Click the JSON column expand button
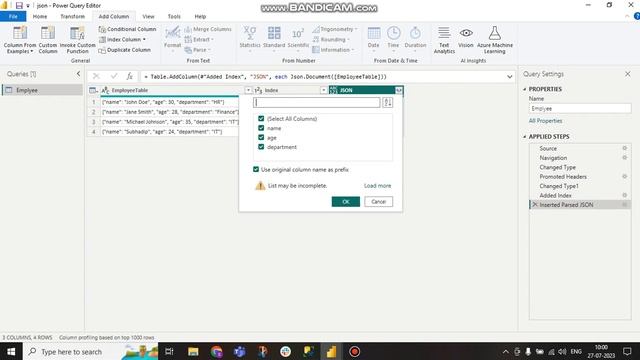The height and width of the screenshot is (360, 640). tap(399, 90)
